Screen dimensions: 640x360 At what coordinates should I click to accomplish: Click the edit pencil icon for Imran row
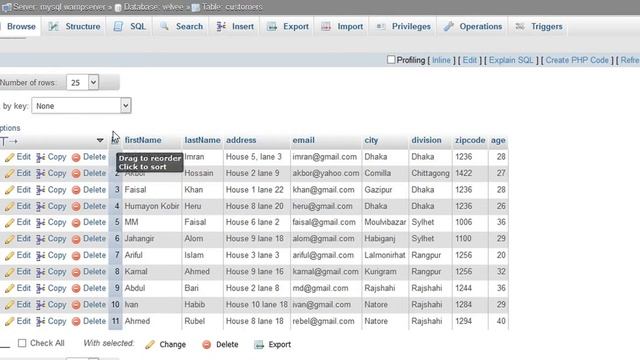[9, 158]
